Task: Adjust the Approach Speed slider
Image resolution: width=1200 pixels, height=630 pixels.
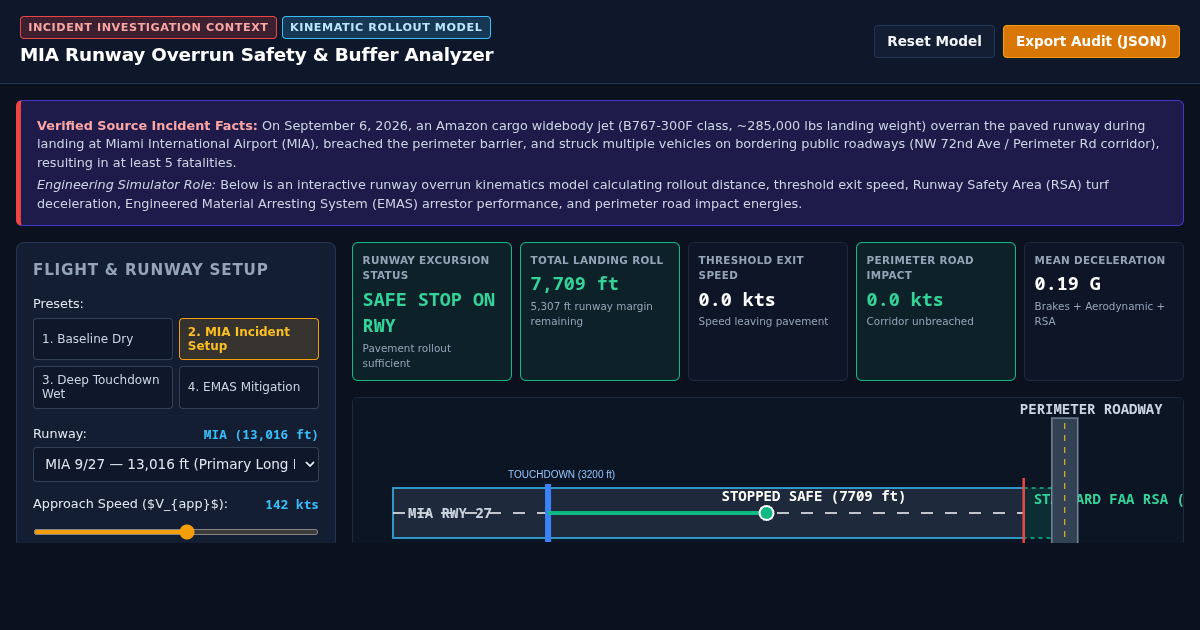Action: point(176,532)
